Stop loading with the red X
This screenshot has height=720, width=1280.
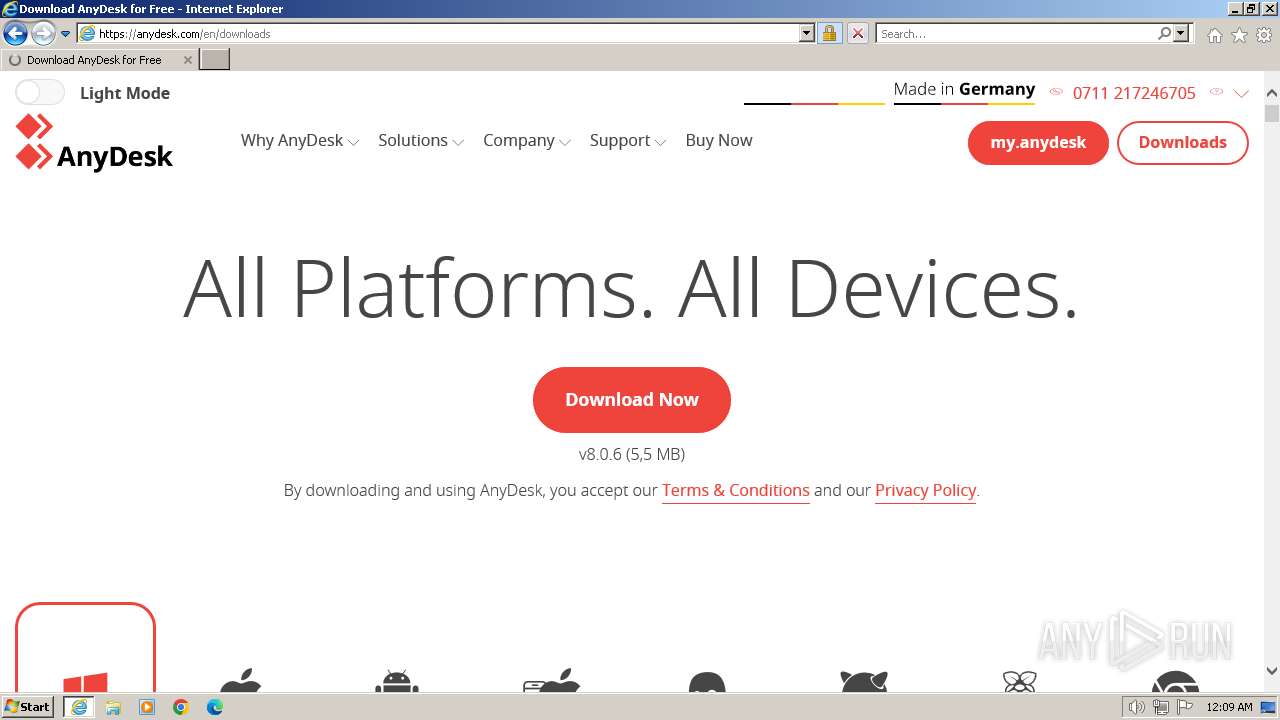857,34
